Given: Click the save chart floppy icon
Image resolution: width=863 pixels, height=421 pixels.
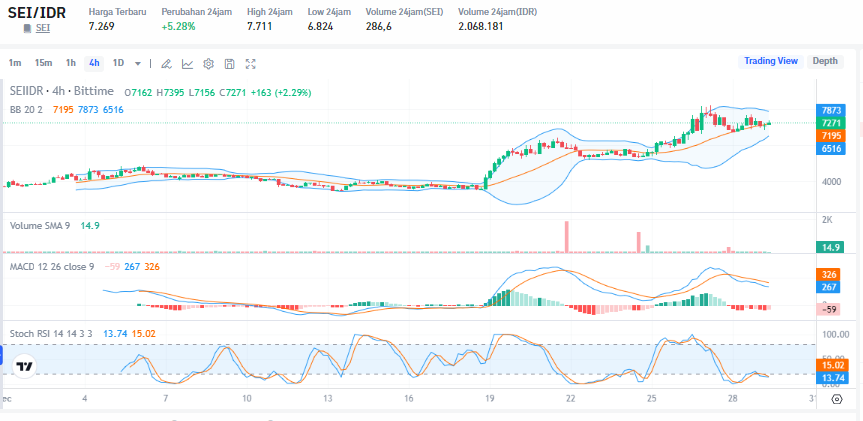Looking at the screenshot, I should (x=230, y=64).
